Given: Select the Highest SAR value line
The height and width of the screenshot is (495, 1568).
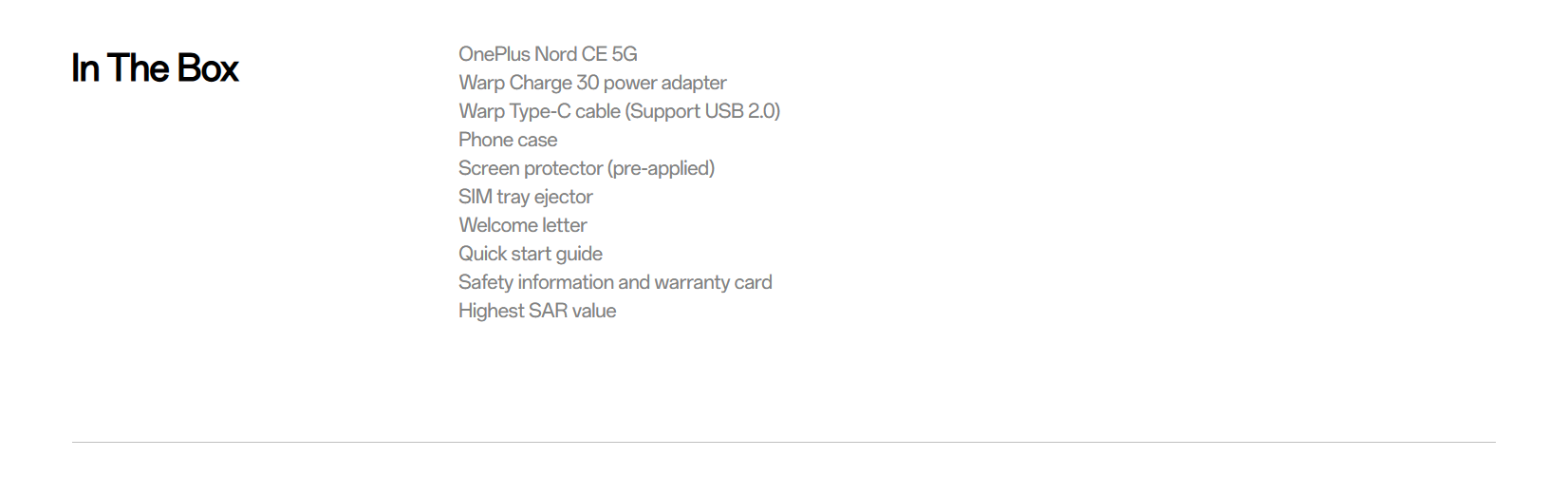Looking at the screenshot, I should 537,311.
